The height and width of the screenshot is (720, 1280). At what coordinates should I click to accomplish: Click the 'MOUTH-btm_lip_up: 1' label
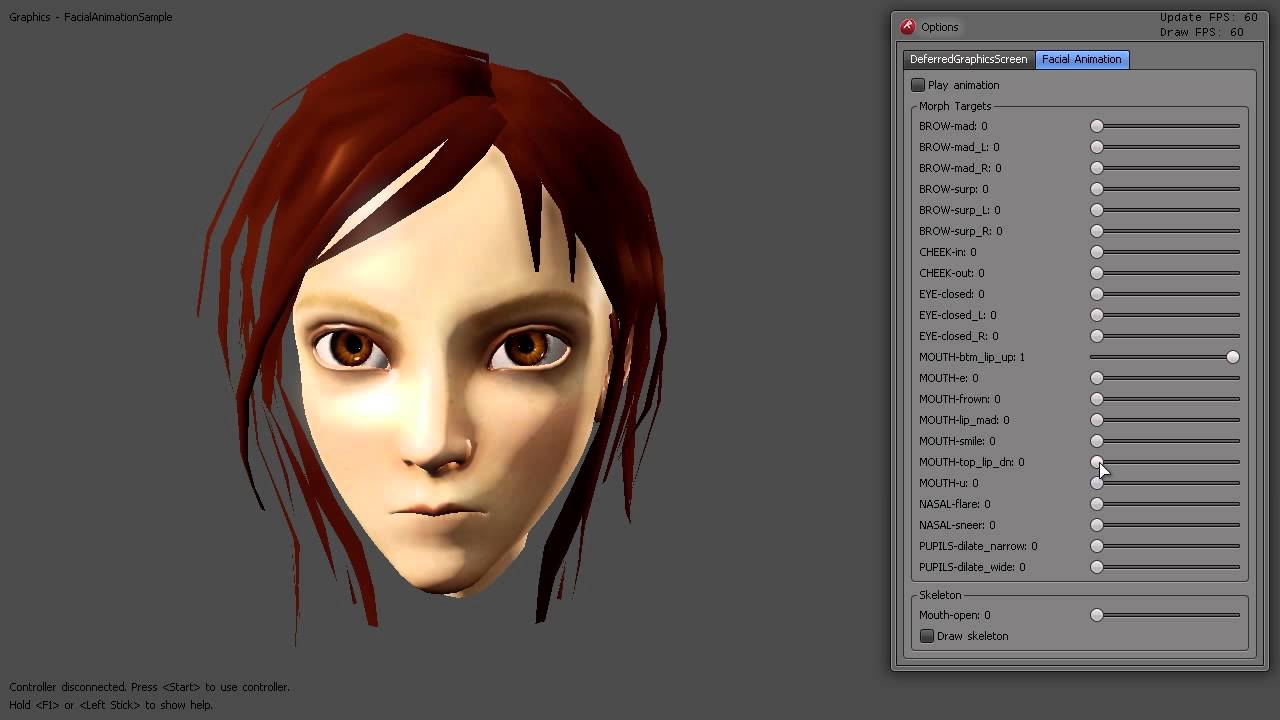(x=972, y=357)
